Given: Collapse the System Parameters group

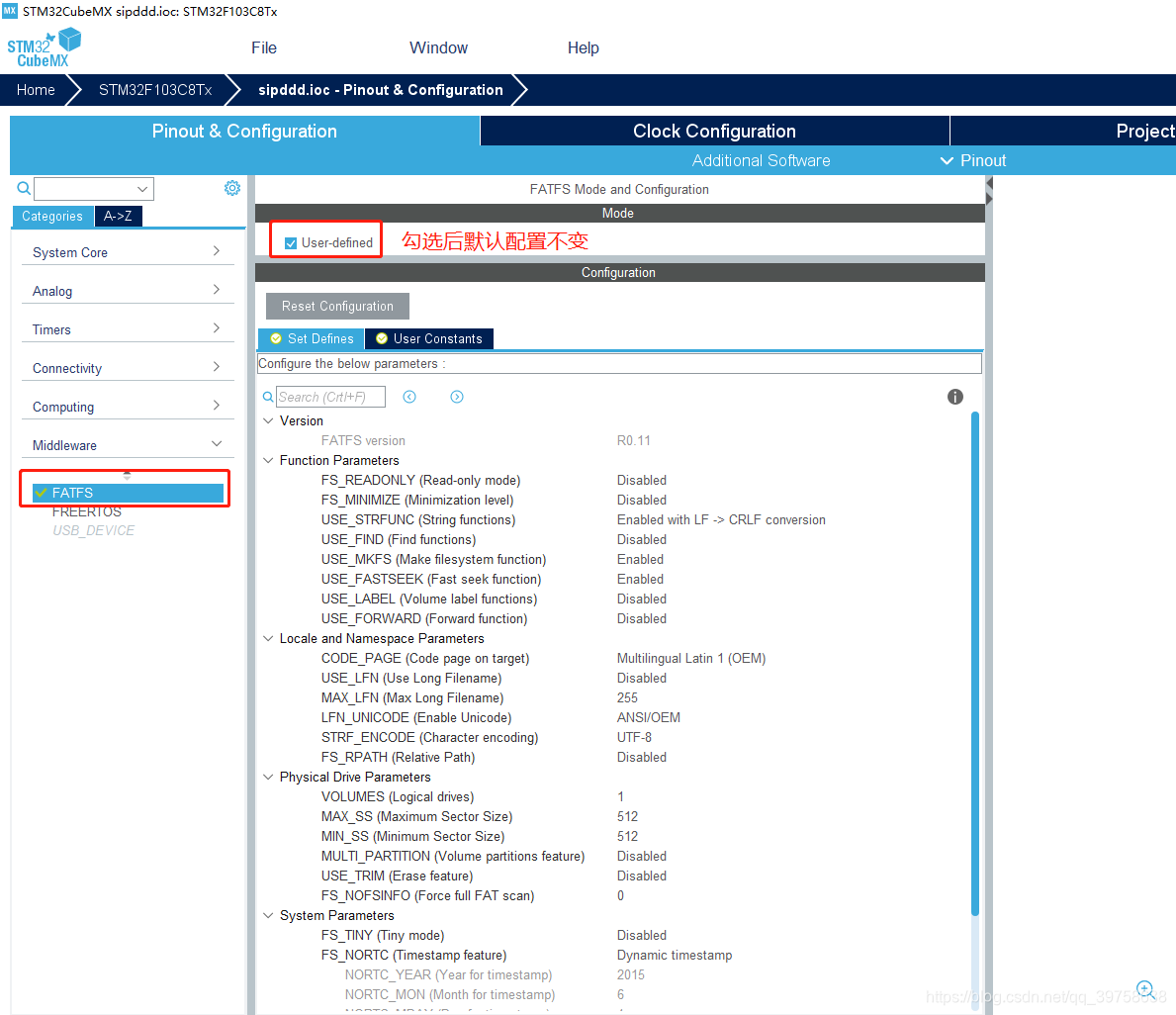Looking at the screenshot, I should pos(268,915).
